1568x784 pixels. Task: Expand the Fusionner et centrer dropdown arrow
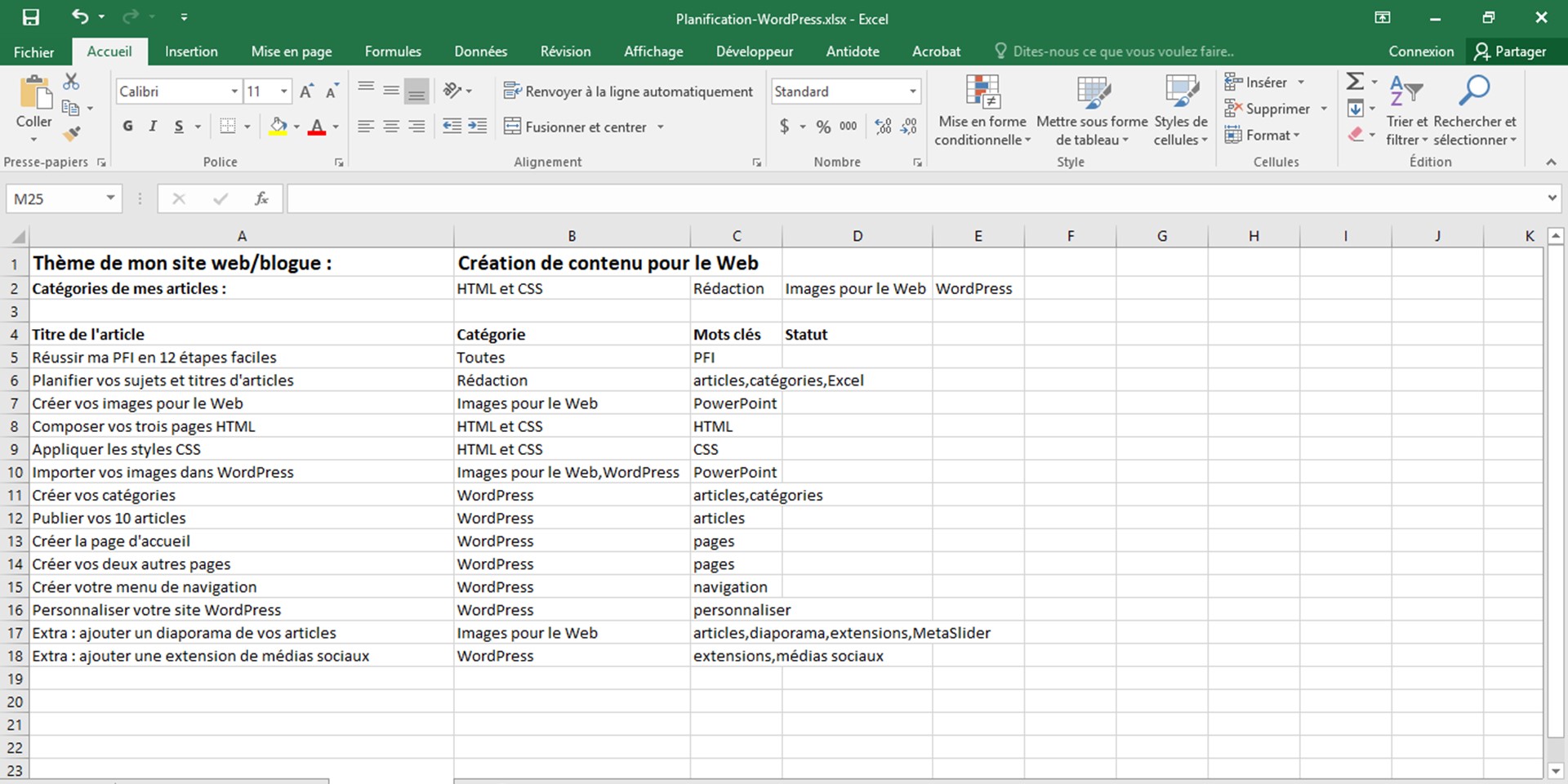tap(660, 127)
